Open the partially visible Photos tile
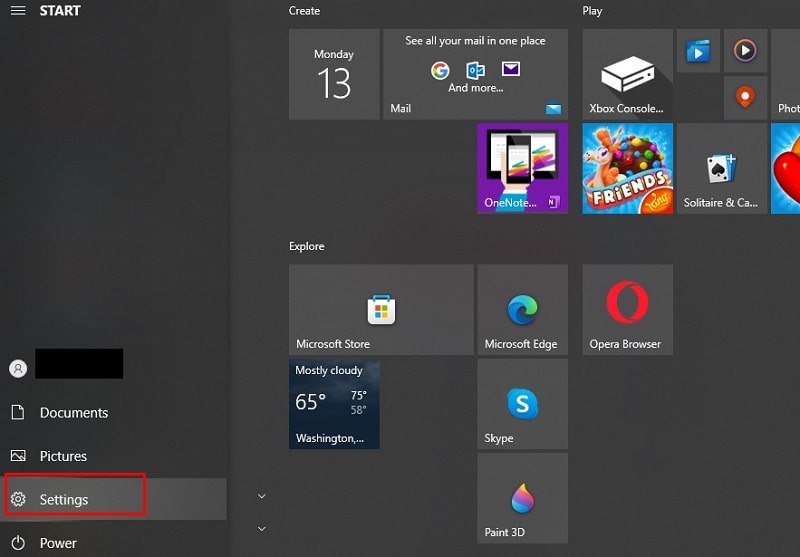800x557 pixels. coord(785,74)
